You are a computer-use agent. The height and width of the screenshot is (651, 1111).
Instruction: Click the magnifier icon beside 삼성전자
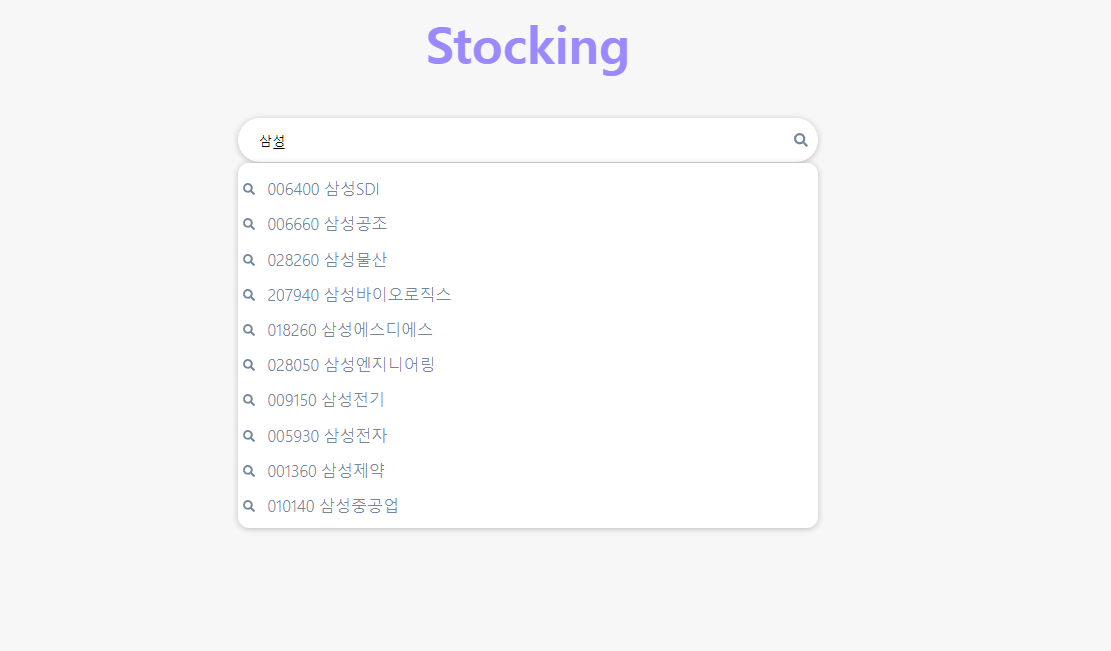click(x=249, y=435)
